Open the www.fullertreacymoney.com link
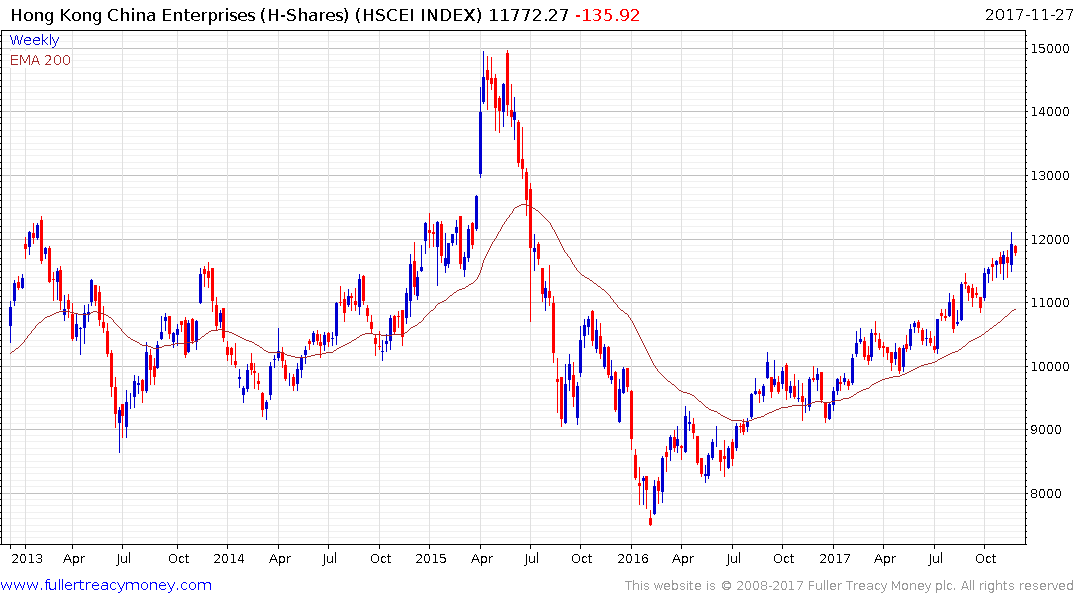Image resolution: width=1075 pixels, height=600 pixels. [x=107, y=585]
